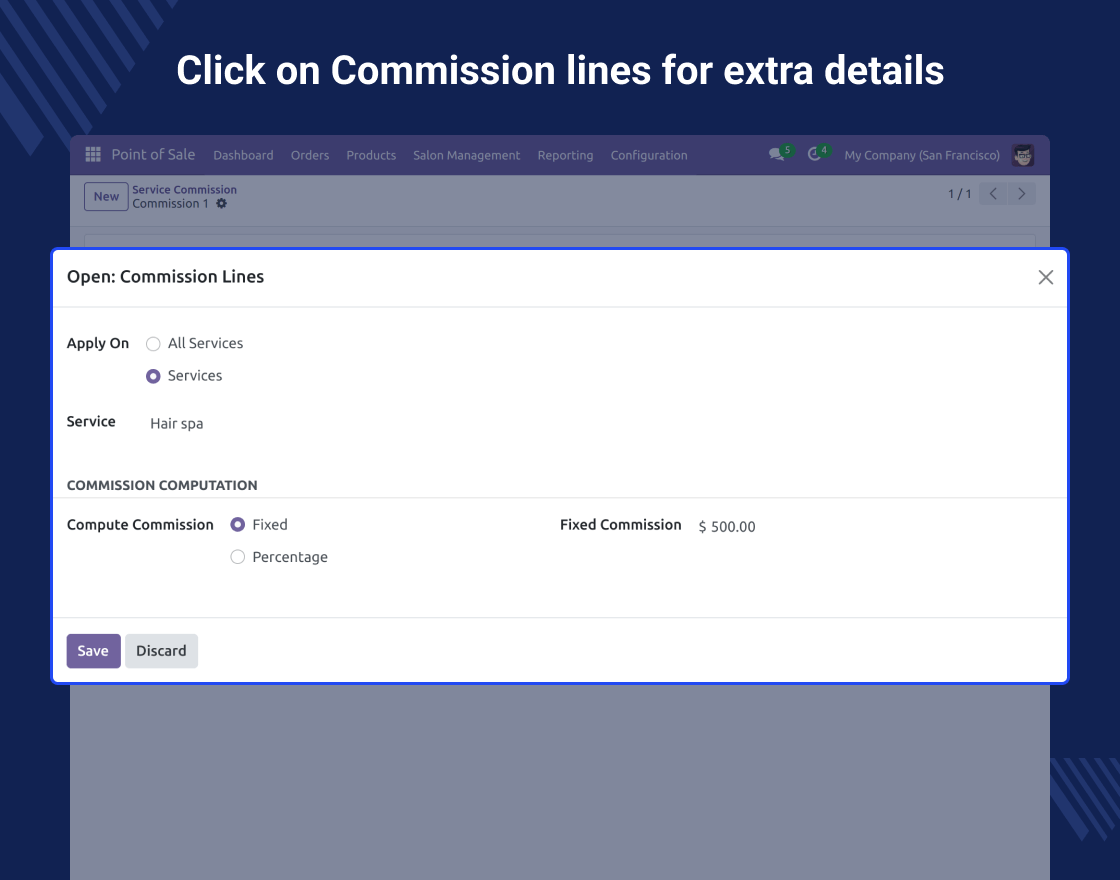
Task: Select the All Services radio option
Action: pos(153,344)
